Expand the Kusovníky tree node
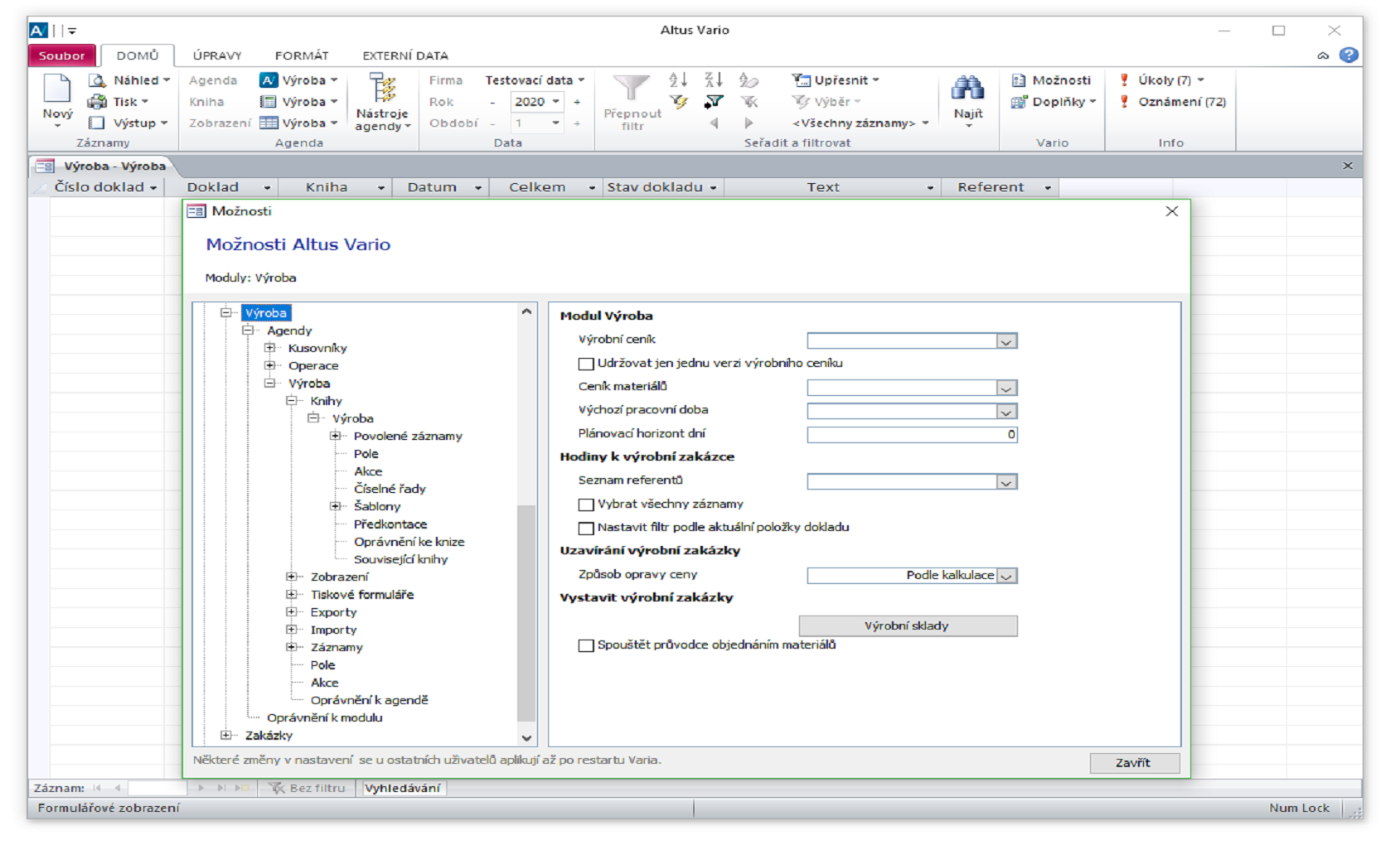1400x845 pixels. click(269, 348)
